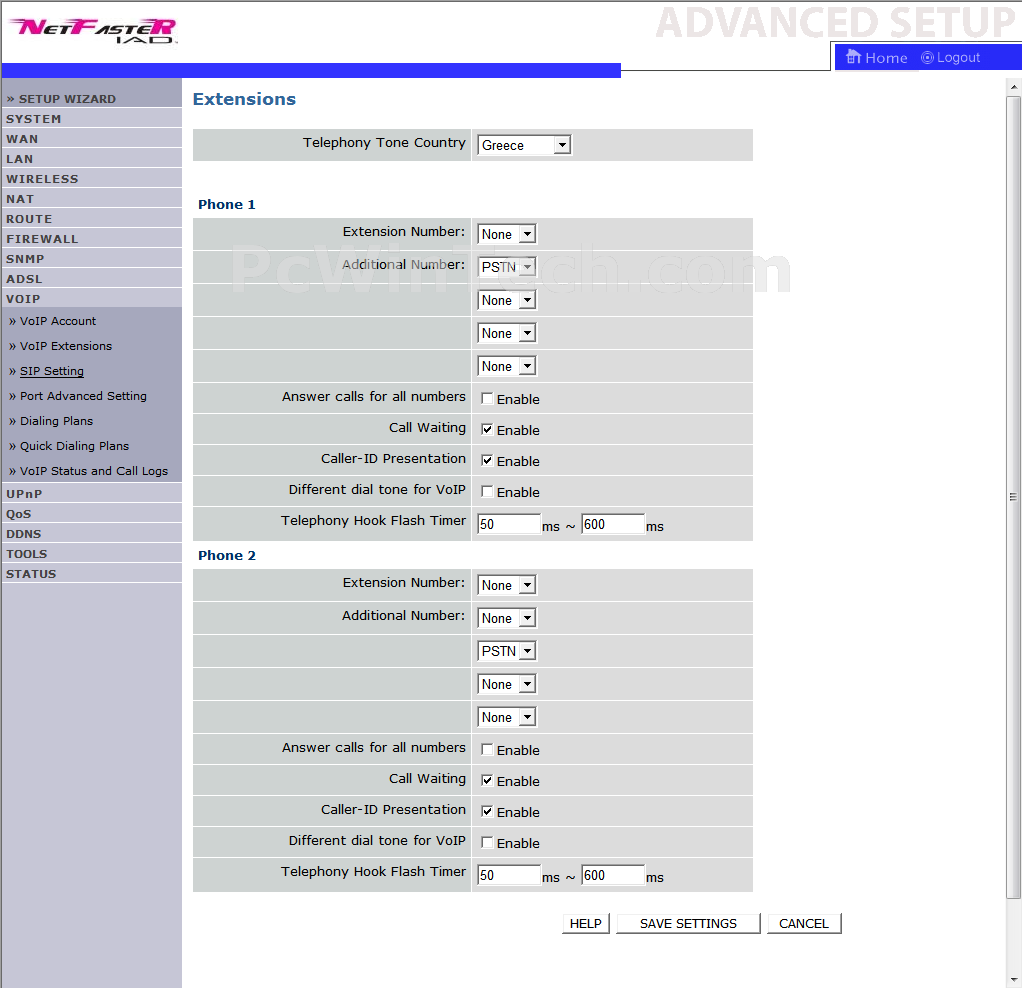Click the SAVE SETTINGS button

coord(688,923)
